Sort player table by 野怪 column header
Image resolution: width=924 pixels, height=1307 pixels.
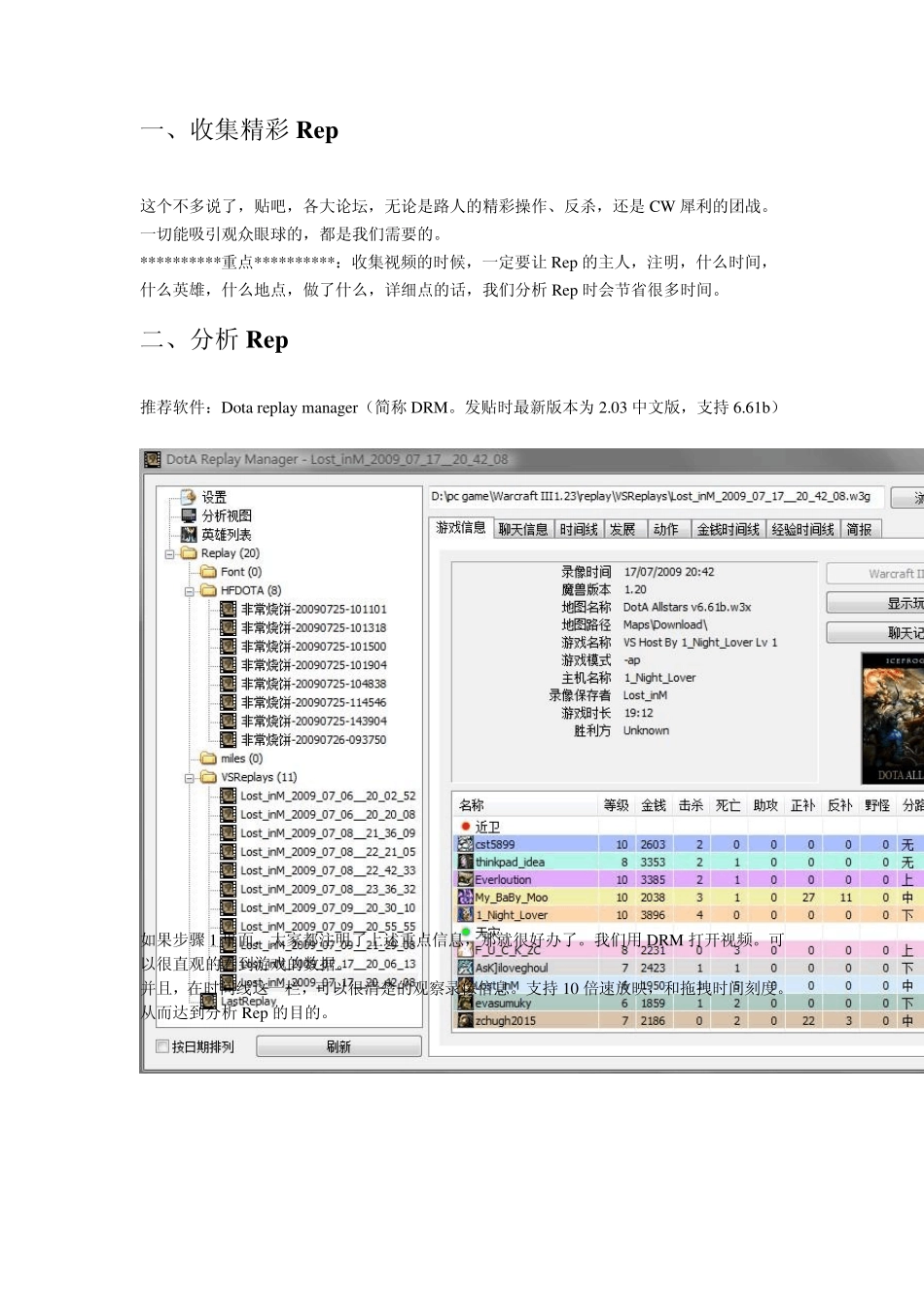click(x=877, y=805)
